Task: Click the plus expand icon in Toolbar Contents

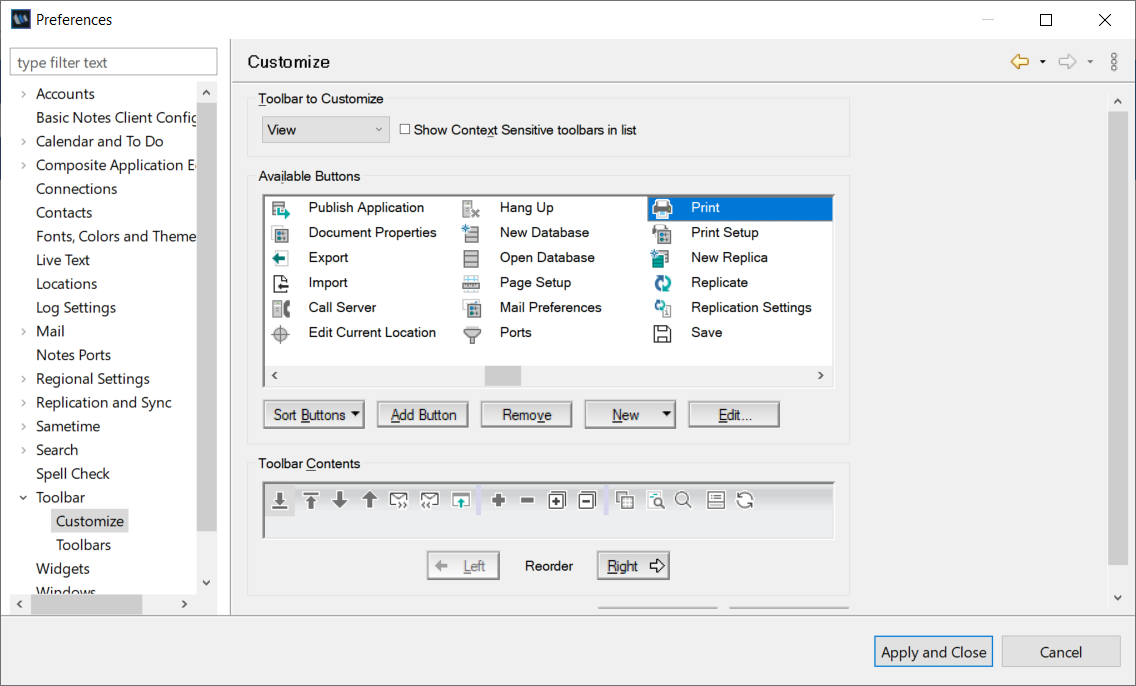Action: [x=498, y=500]
